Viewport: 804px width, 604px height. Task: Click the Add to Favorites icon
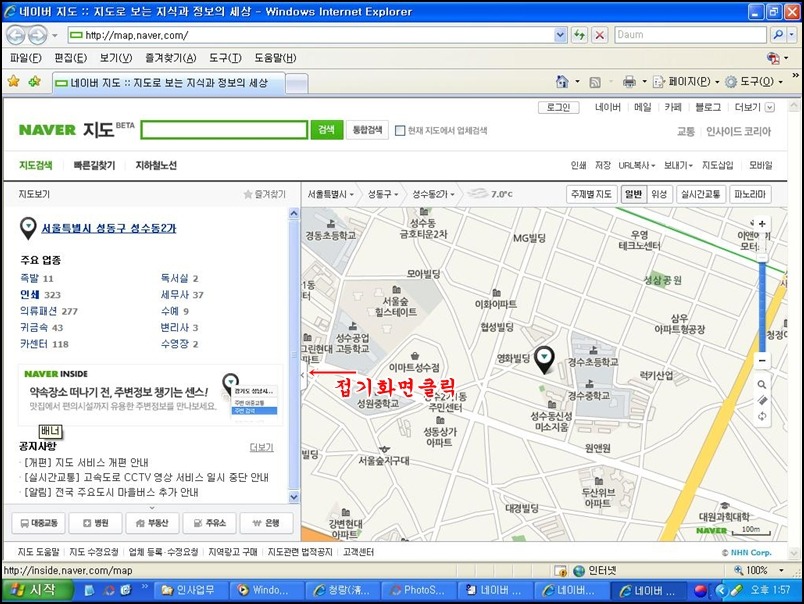pyautogui.click(x=35, y=81)
